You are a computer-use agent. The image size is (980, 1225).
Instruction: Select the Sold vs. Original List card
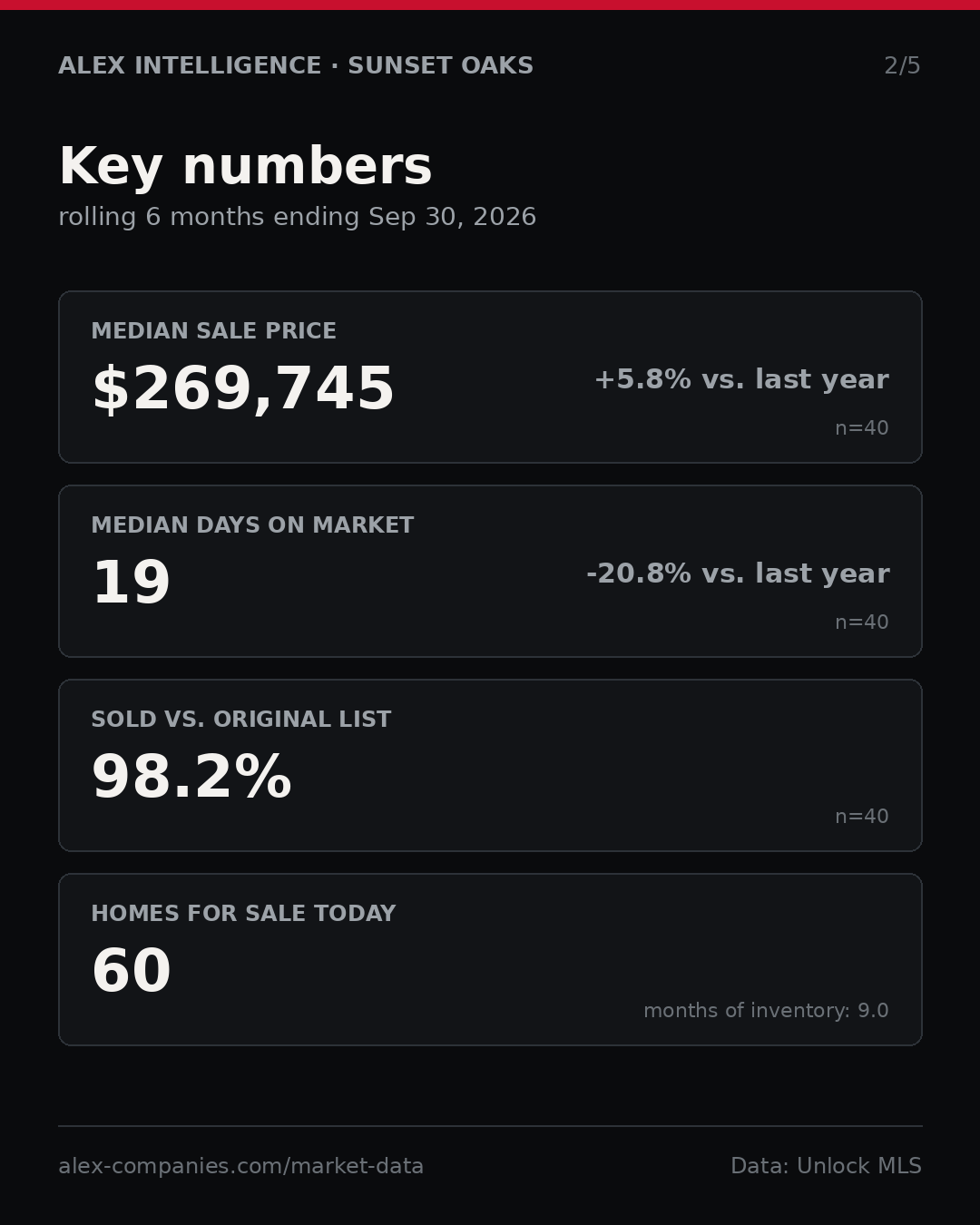(x=490, y=765)
